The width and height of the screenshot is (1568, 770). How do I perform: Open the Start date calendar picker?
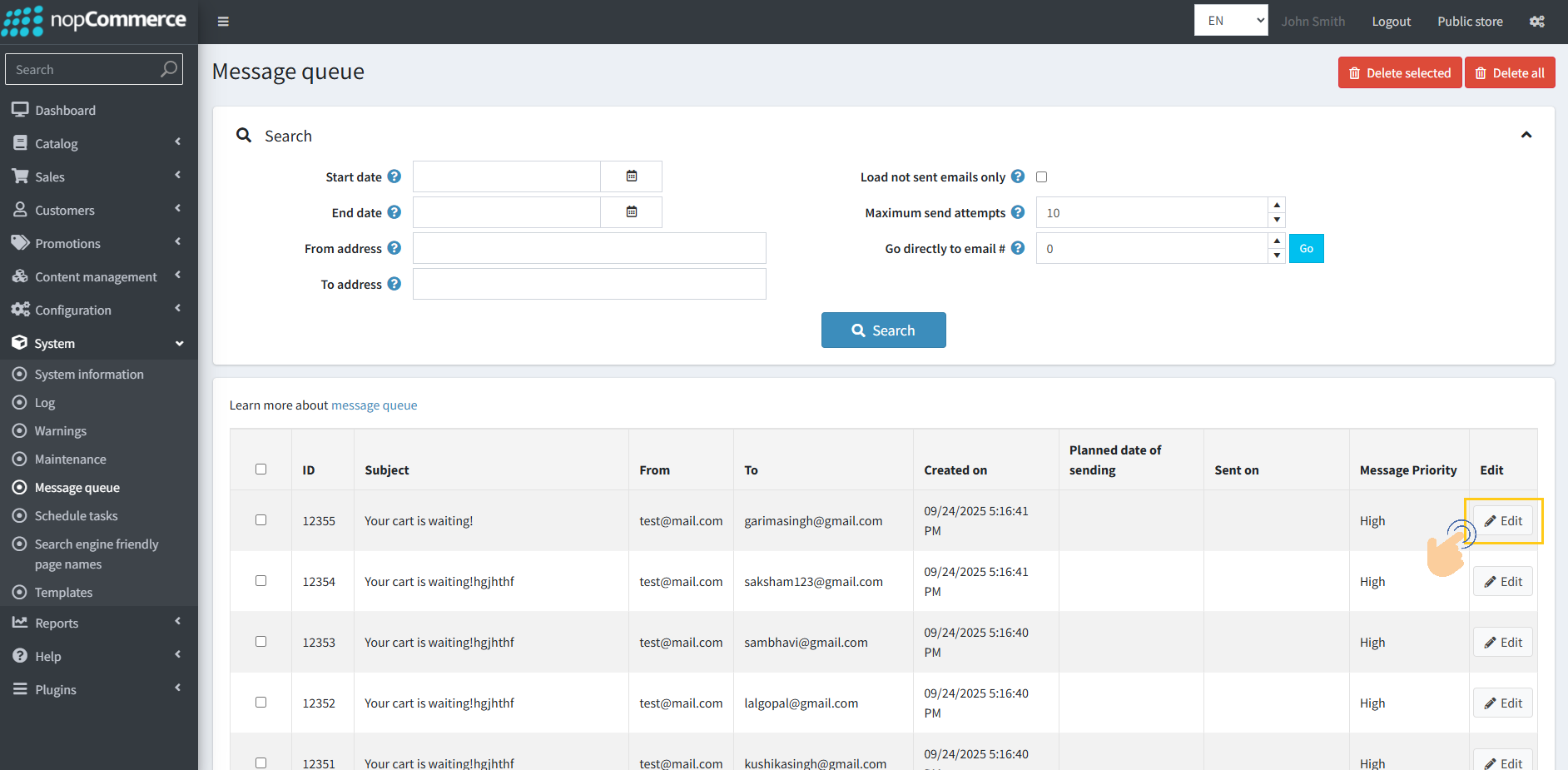631,176
